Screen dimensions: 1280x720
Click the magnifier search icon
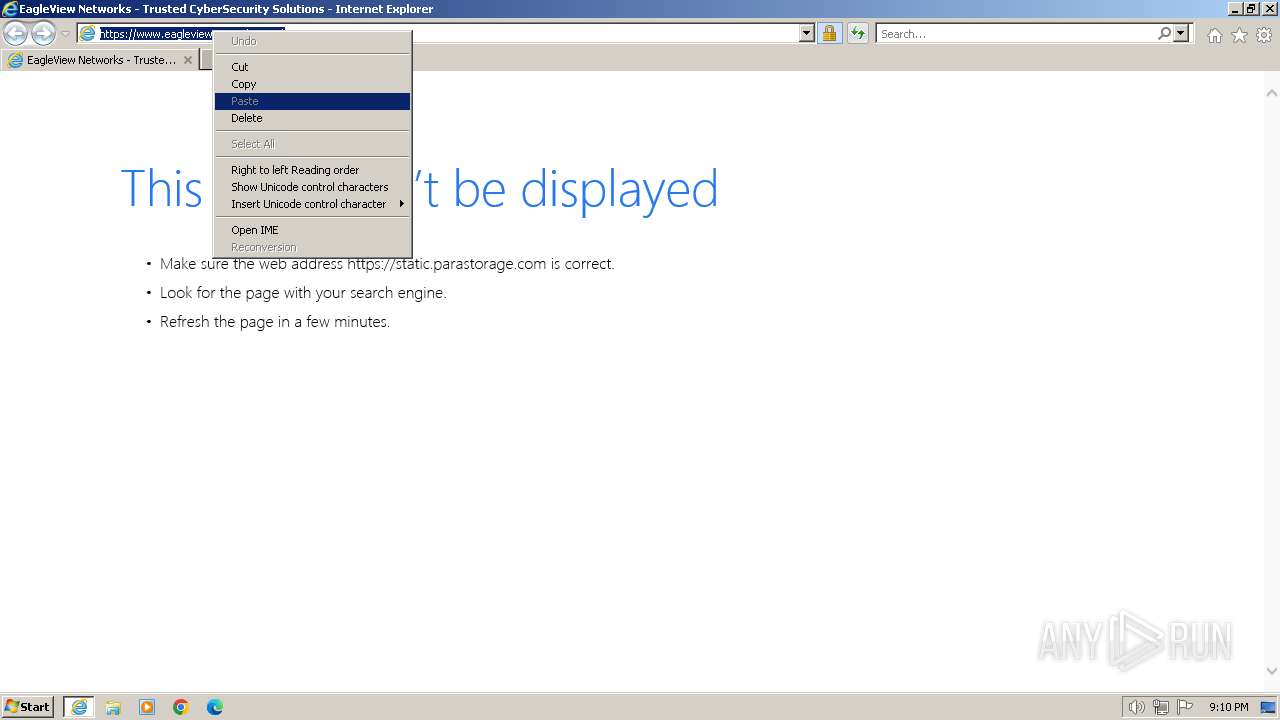coord(1164,34)
